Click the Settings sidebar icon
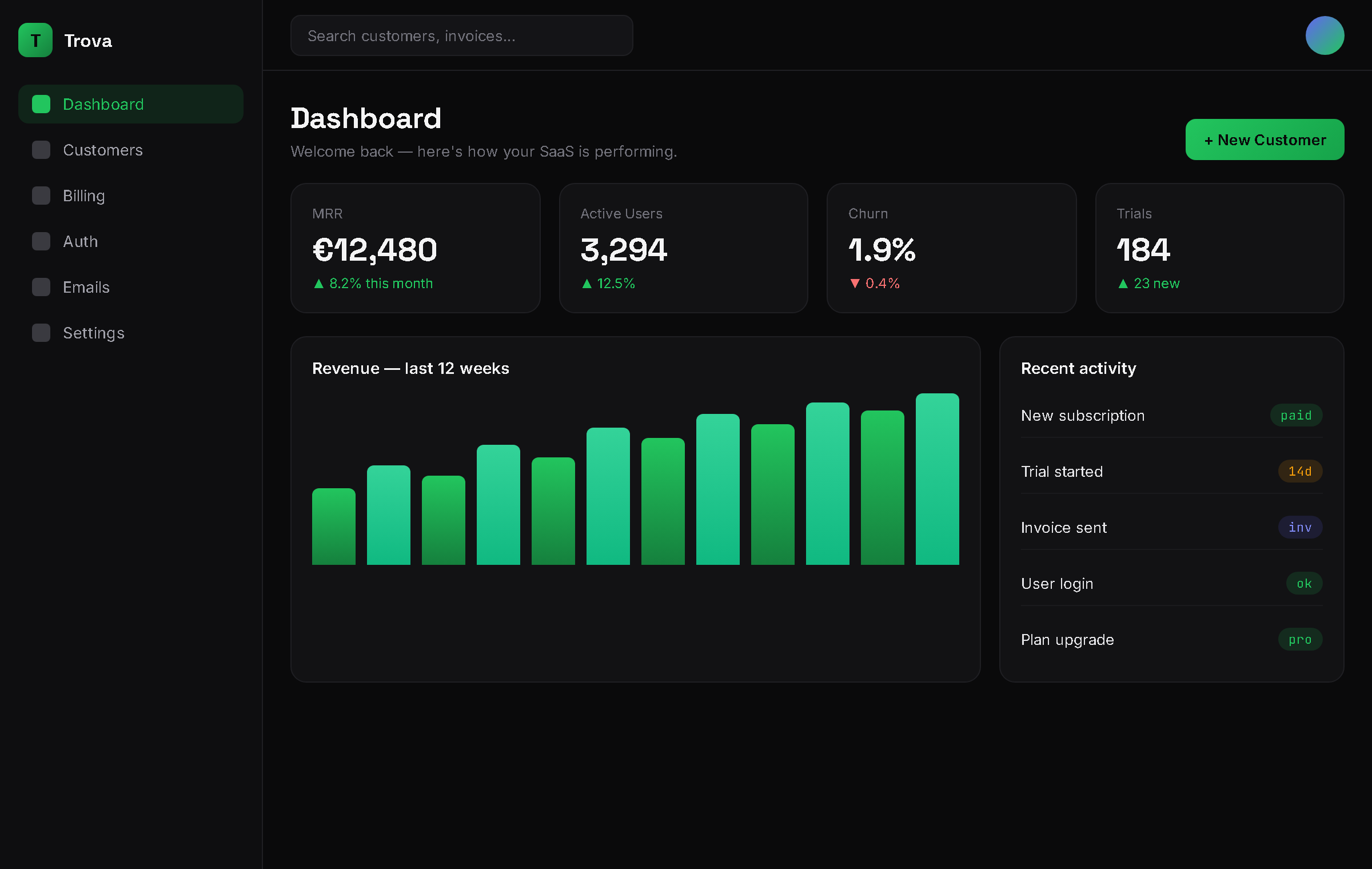This screenshot has width=1372, height=869. (x=41, y=333)
